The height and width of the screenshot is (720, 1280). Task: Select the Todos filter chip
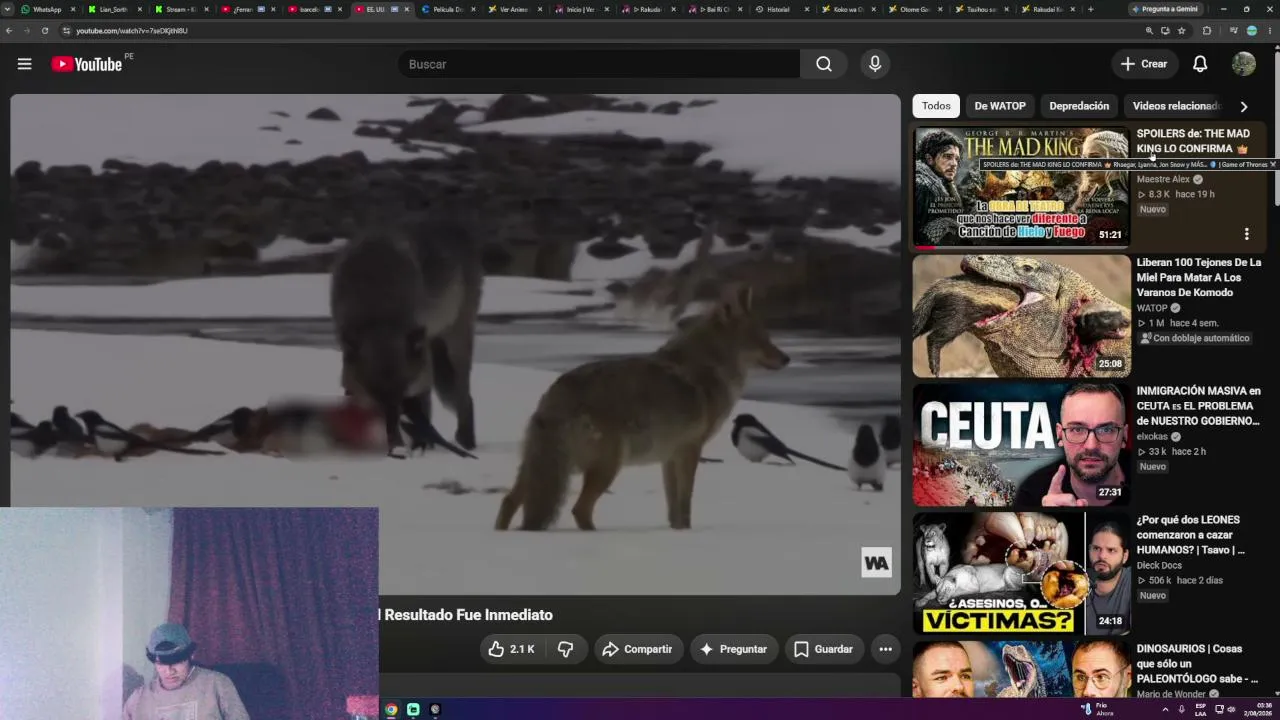point(936,106)
